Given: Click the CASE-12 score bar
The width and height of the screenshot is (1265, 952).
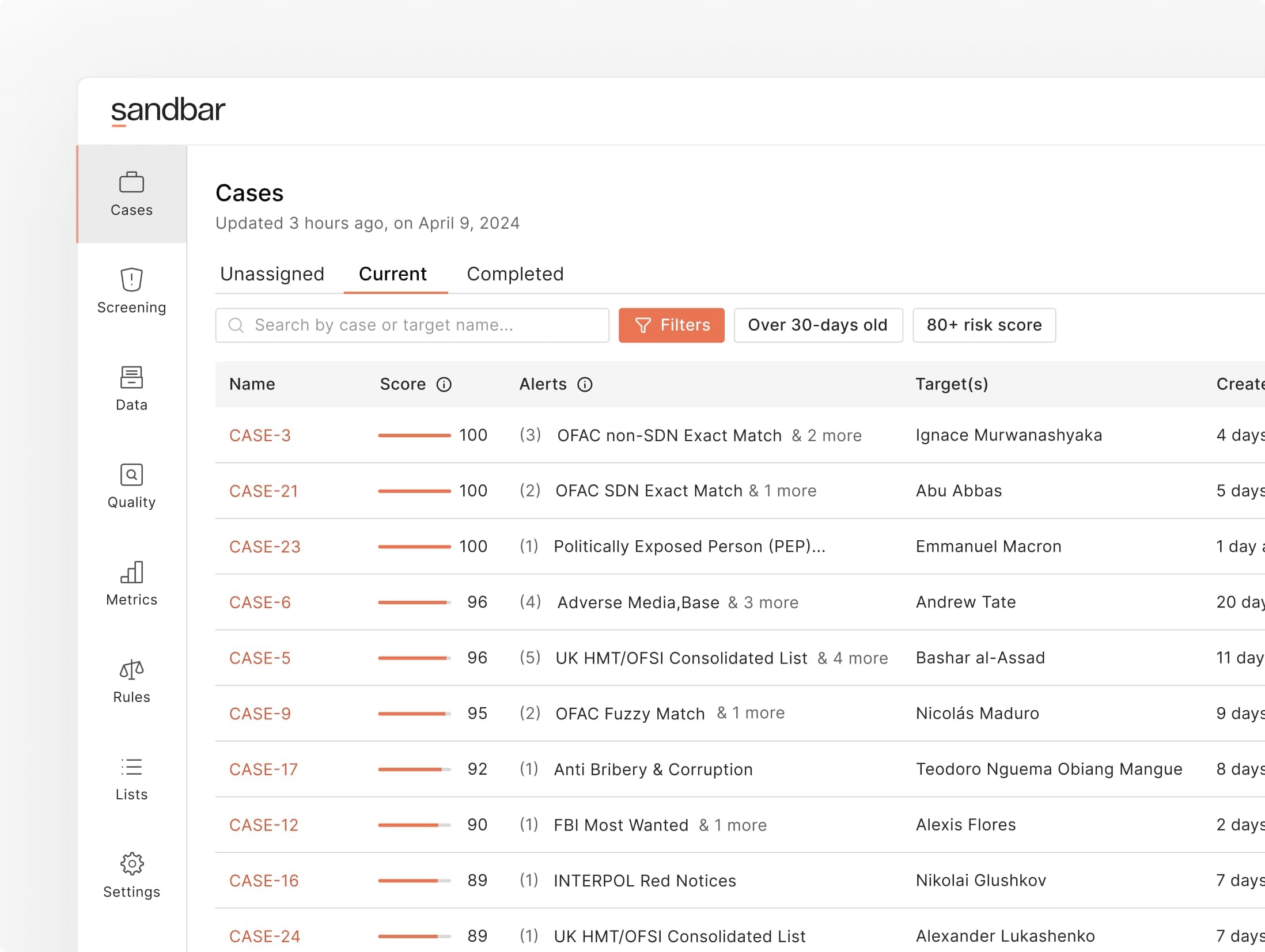Looking at the screenshot, I should pyautogui.click(x=414, y=825).
